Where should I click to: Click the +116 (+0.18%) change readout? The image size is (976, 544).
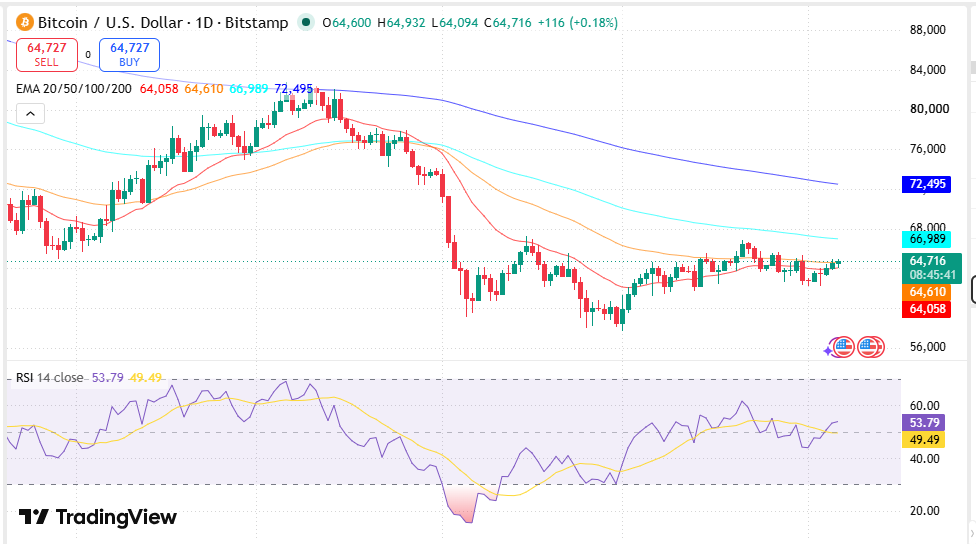pos(578,23)
